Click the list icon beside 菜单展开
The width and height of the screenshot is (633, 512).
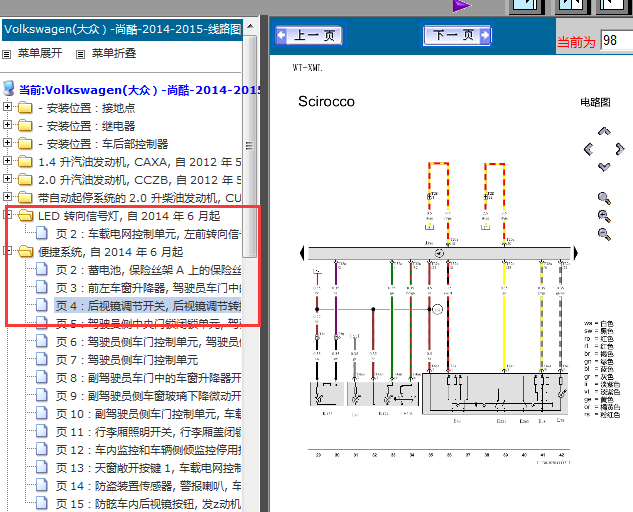(x=6, y=54)
